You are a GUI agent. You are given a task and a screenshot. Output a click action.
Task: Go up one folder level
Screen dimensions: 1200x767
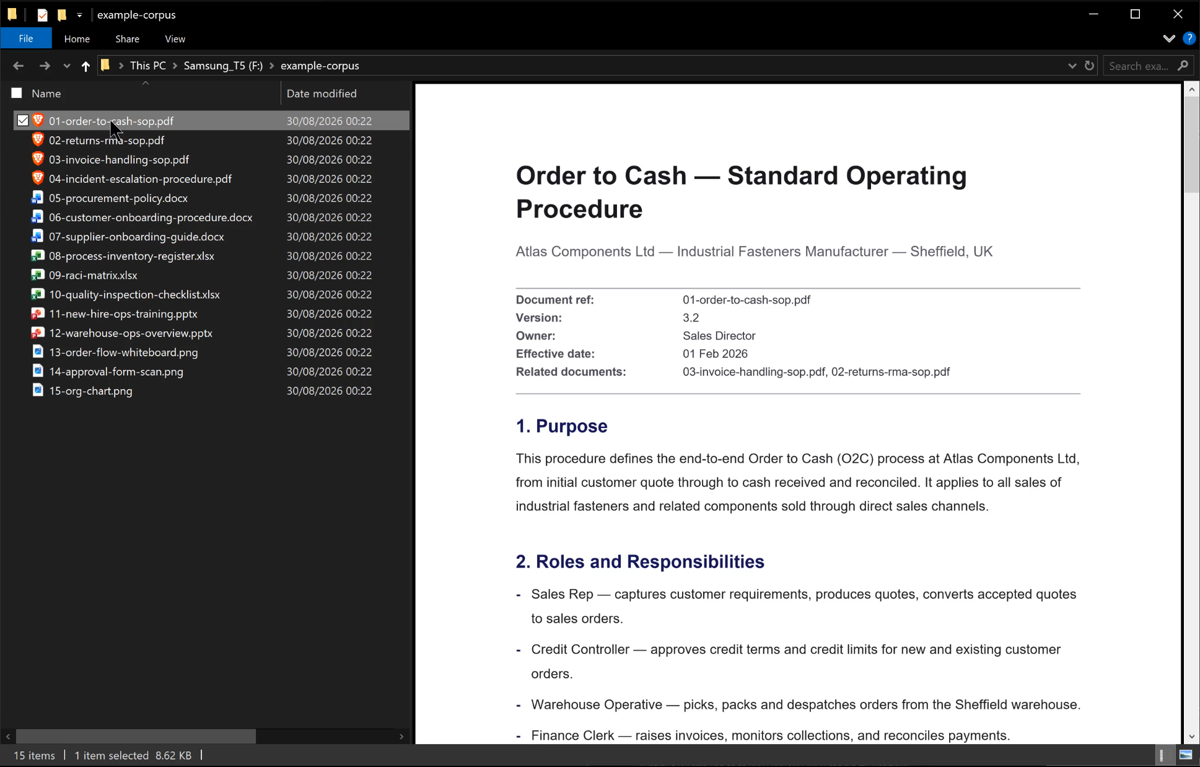[86, 66]
